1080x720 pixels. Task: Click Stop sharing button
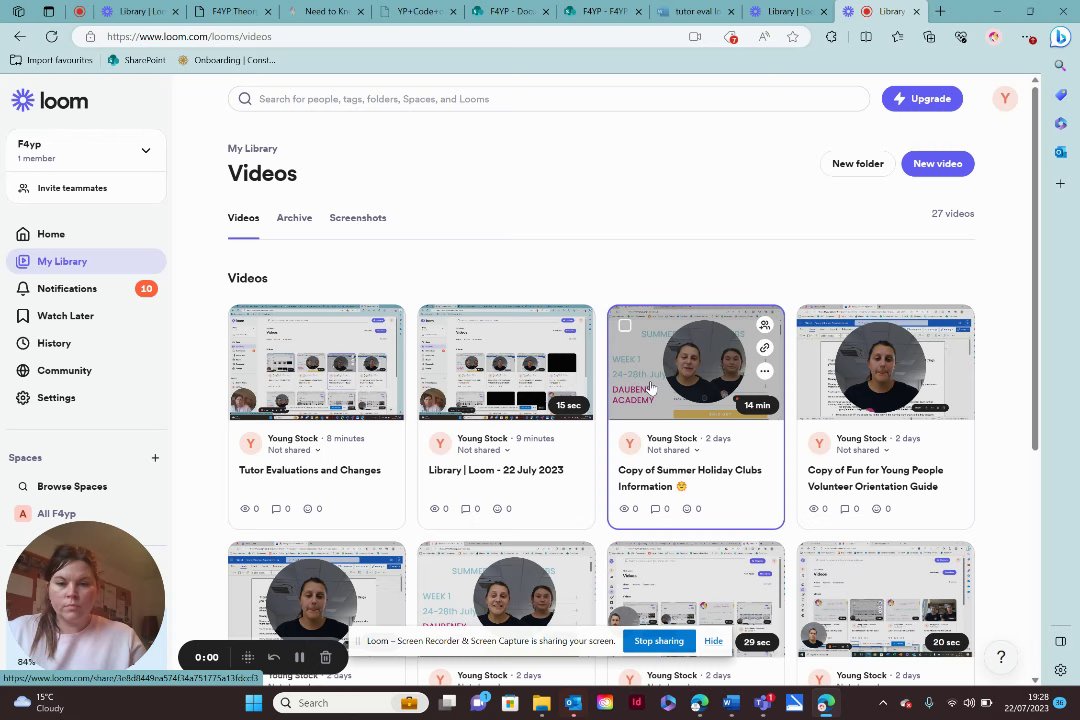[x=659, y=641]
